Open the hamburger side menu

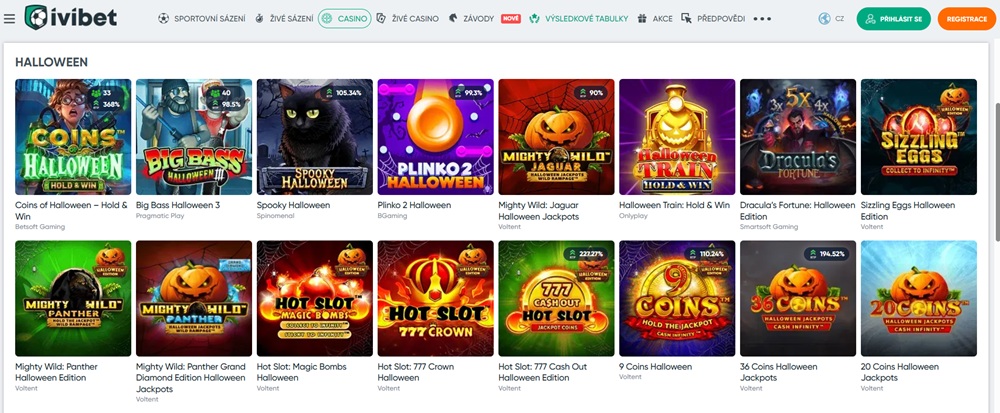tap(9, 18)
